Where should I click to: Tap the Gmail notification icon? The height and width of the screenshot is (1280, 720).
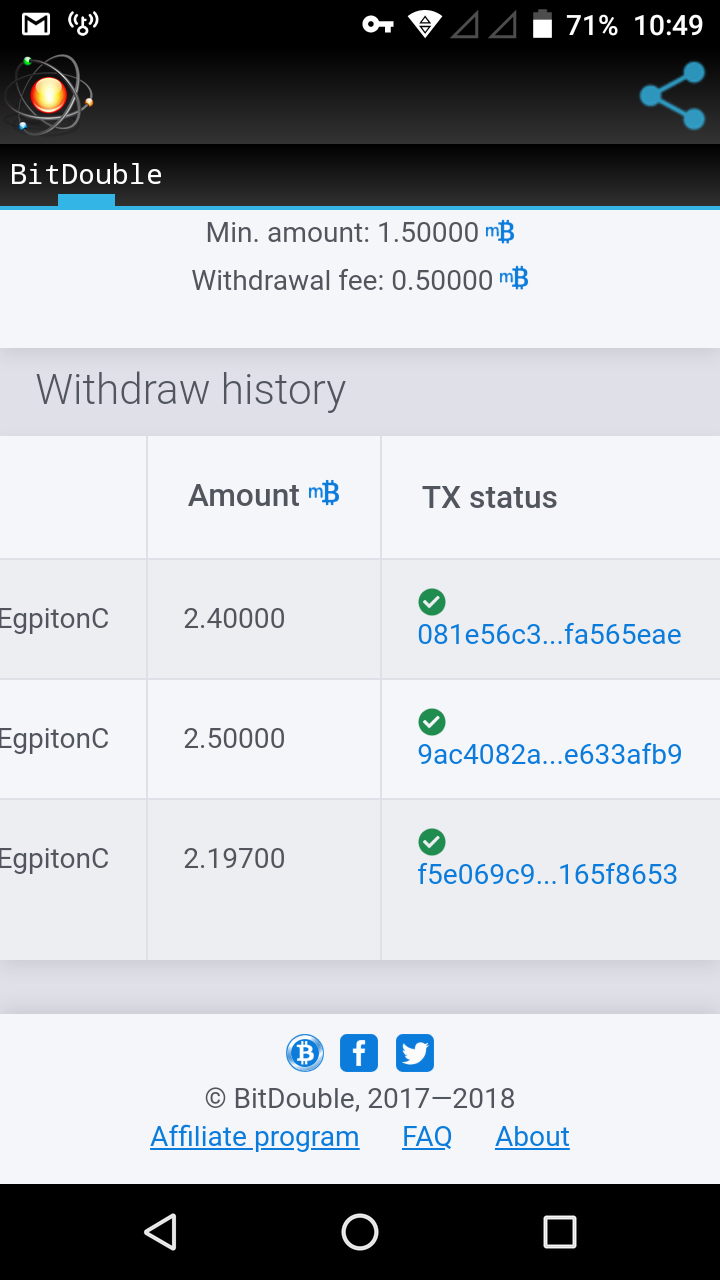click(36, 24)
